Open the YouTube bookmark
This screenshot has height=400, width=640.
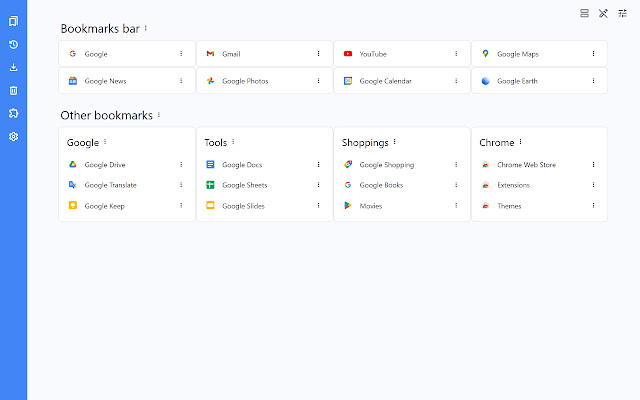click(402, 53)
